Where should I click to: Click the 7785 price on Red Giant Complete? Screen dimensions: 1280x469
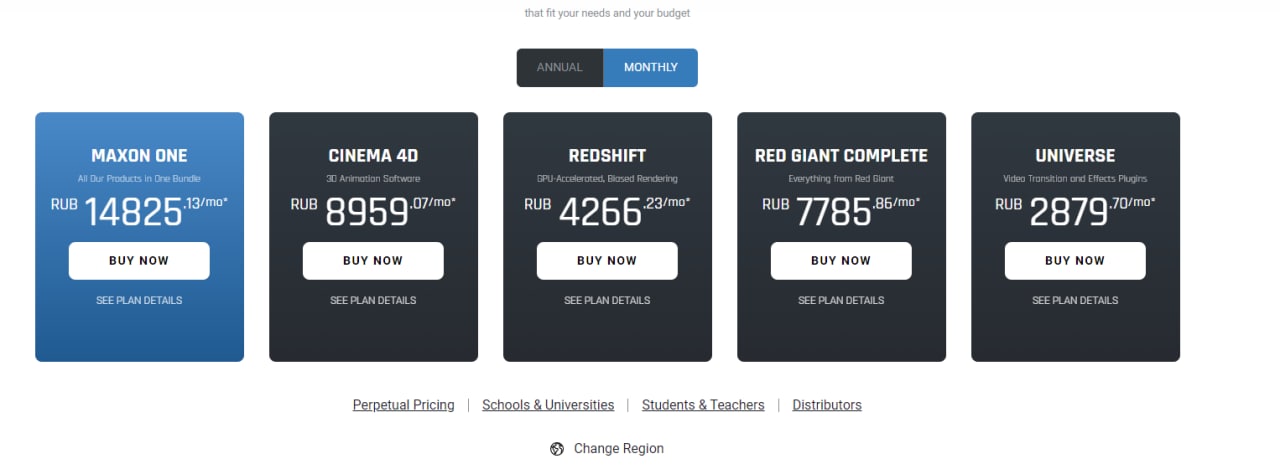click(834, 213)
